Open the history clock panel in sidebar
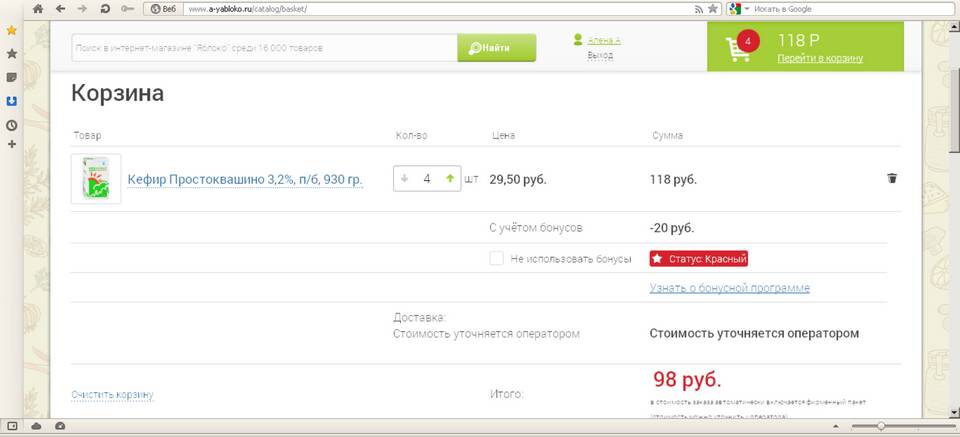The image size is (960, 437). (12, 125)
